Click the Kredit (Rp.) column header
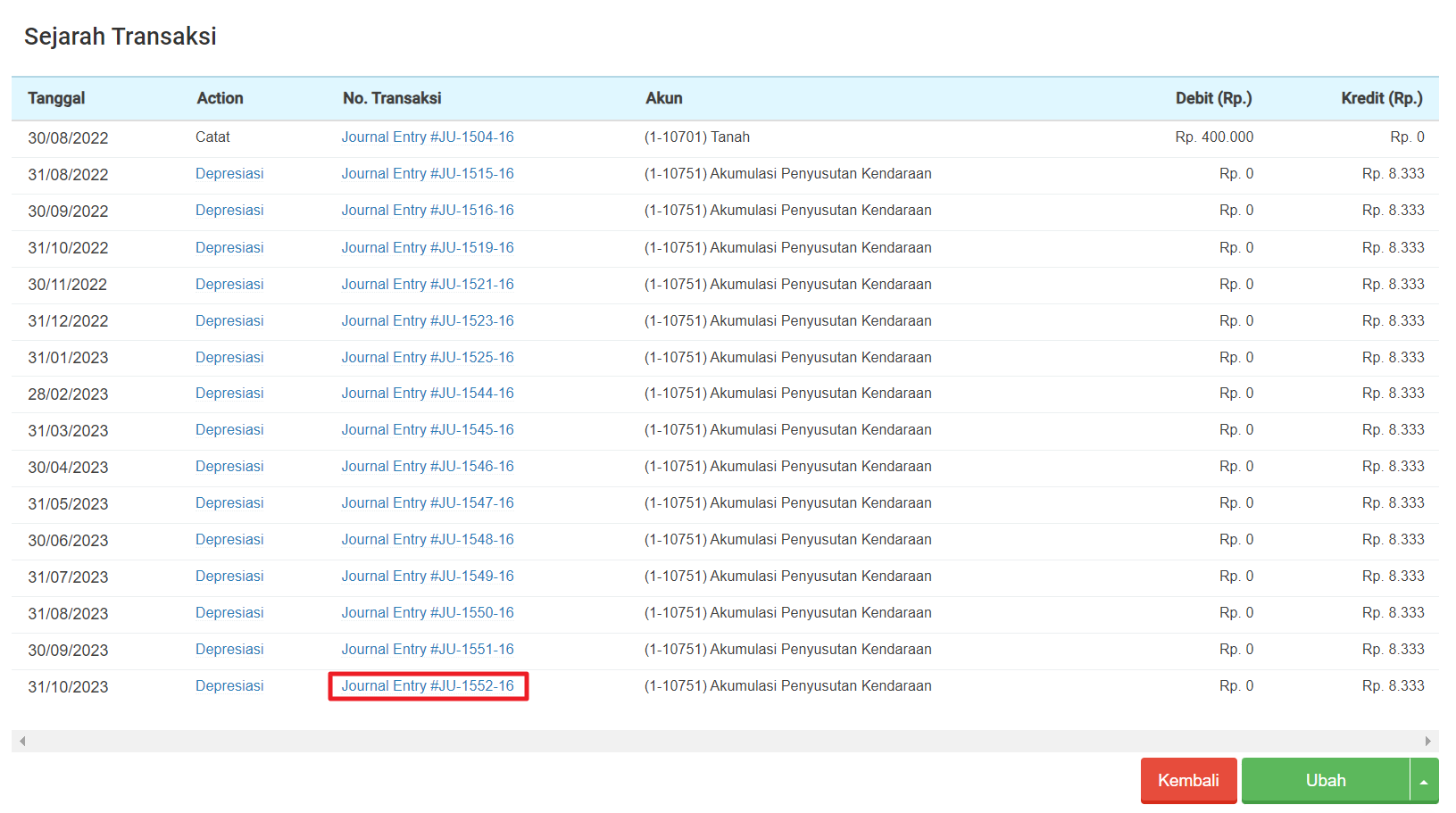The height and width of the screenshot is (813, 1456). click(x=1382, y=98)
